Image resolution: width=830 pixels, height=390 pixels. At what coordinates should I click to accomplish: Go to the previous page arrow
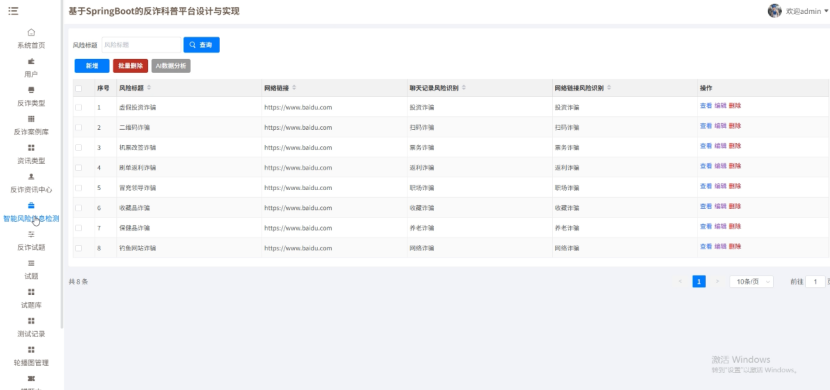[x=680, y=282]
